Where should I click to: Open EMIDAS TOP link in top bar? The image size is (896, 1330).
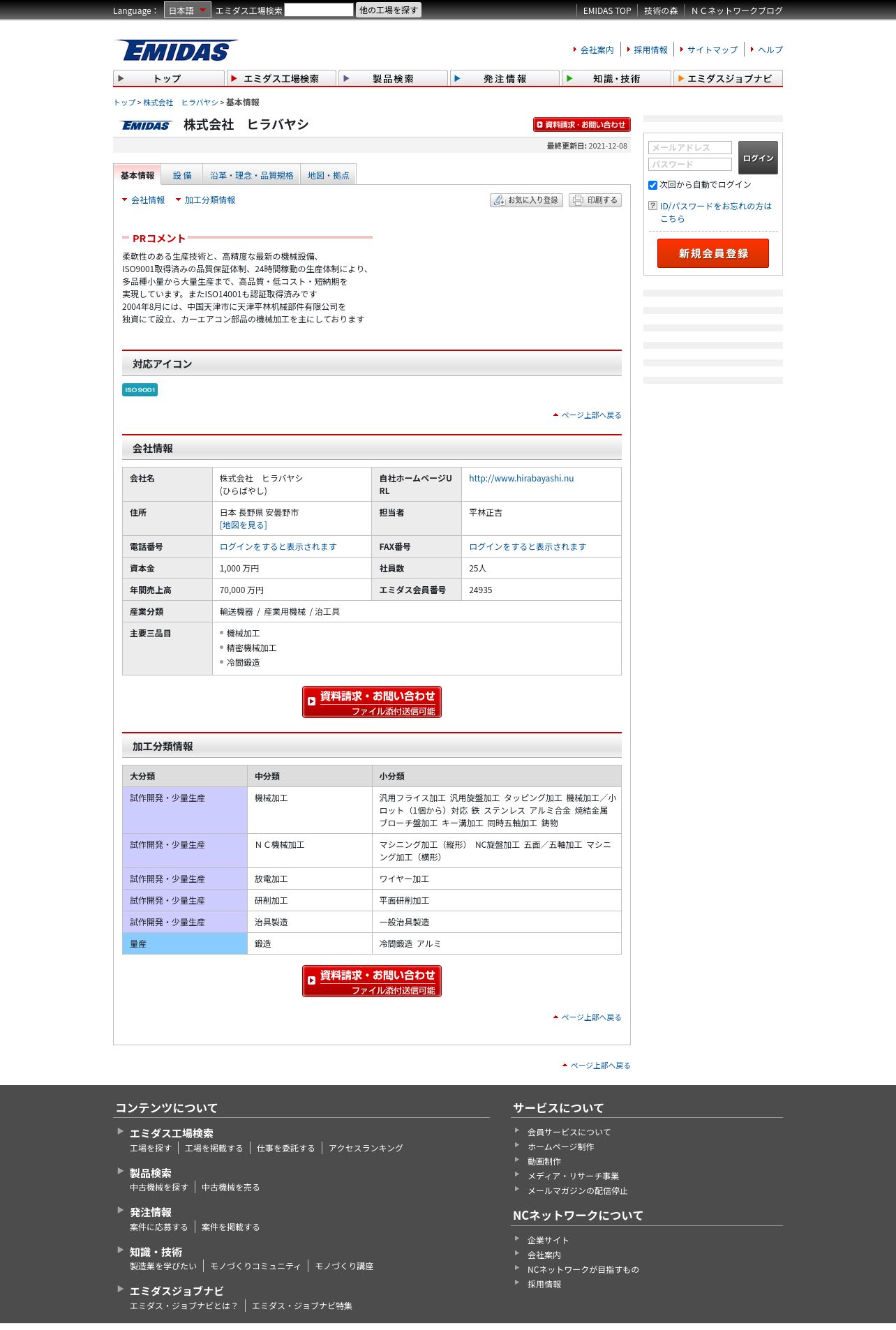(x=607, y=11)
